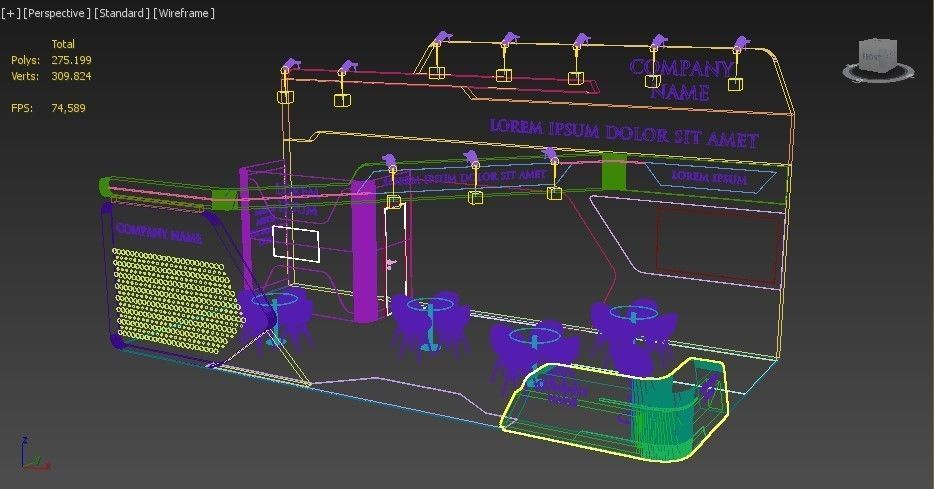Select the white rectangular monitor on left wall
The height and width of the screenshot is (489, 934).
click(296, 244)
